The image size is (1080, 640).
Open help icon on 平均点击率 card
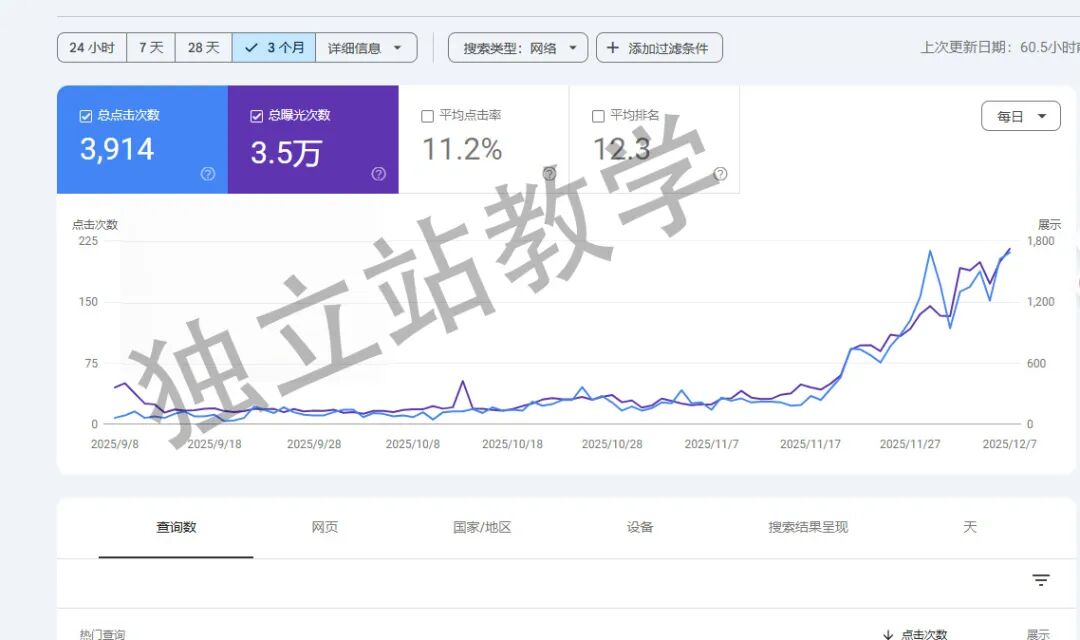pos(549,174)
